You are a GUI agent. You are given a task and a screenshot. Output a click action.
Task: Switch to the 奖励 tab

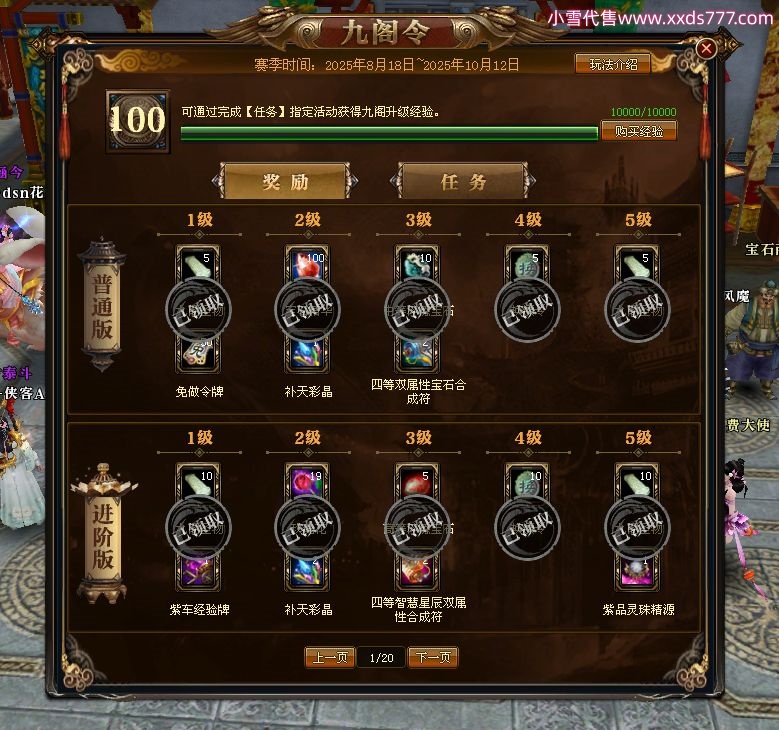[285, 181]
